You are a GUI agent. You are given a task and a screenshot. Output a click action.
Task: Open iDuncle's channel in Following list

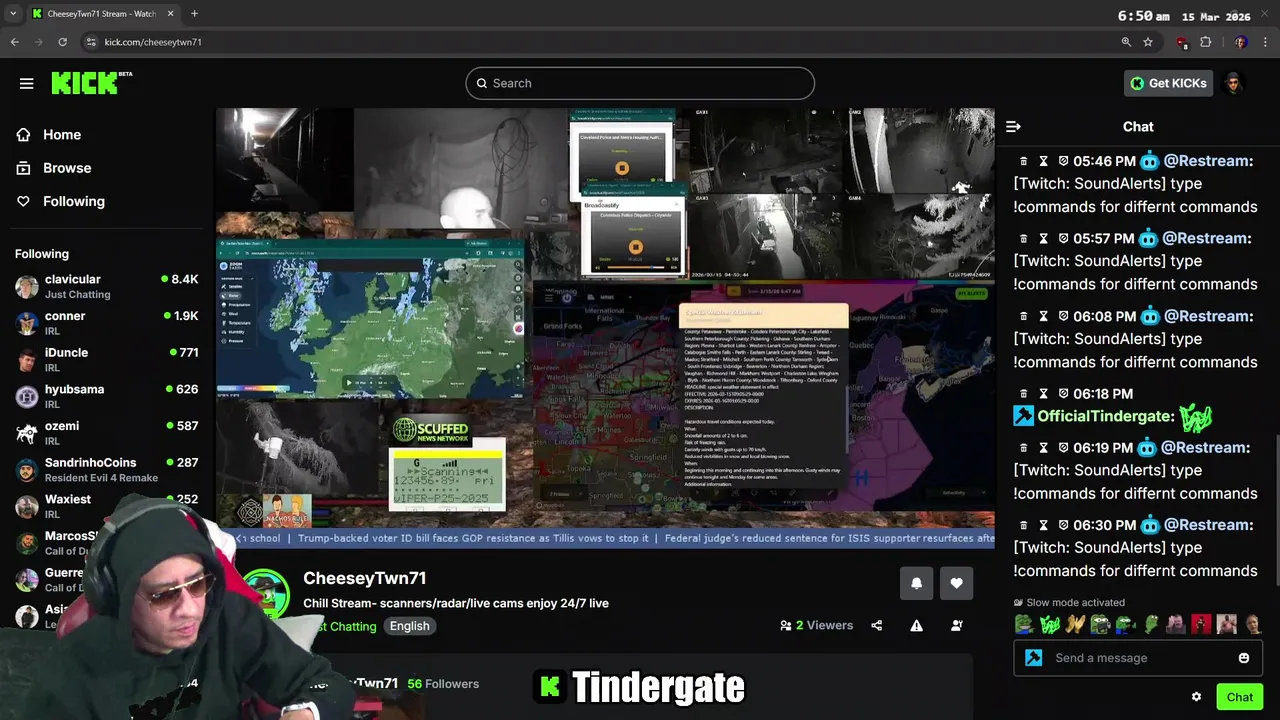[107, 360]
